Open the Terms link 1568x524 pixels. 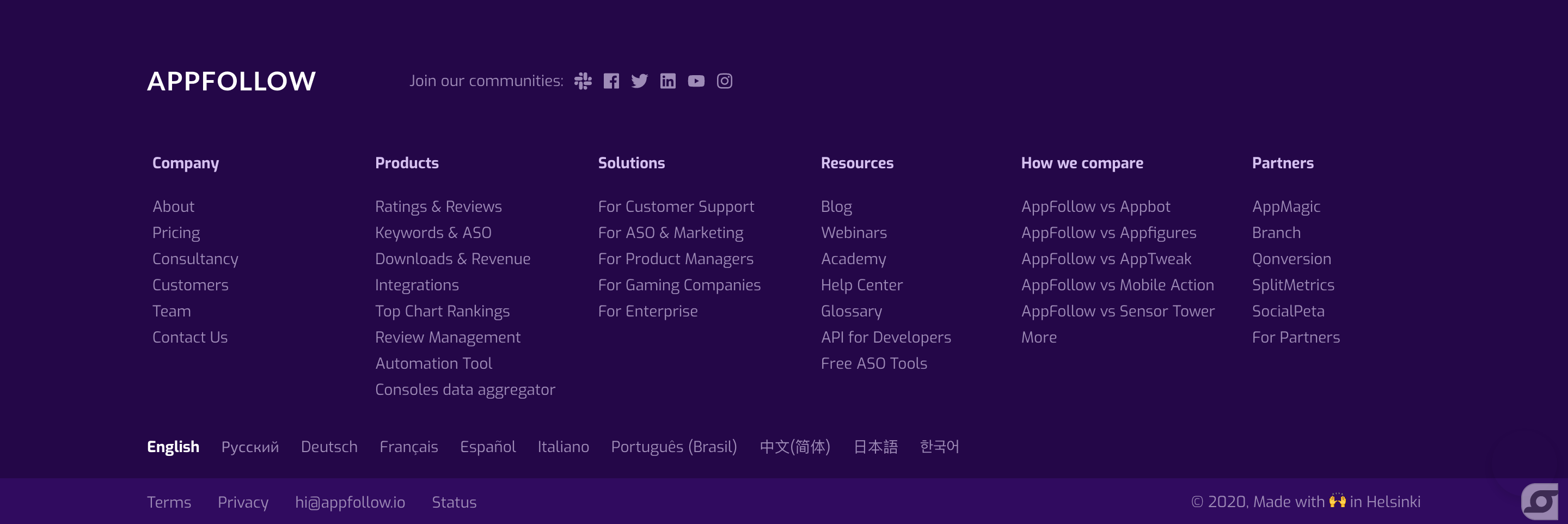(169, 503)
